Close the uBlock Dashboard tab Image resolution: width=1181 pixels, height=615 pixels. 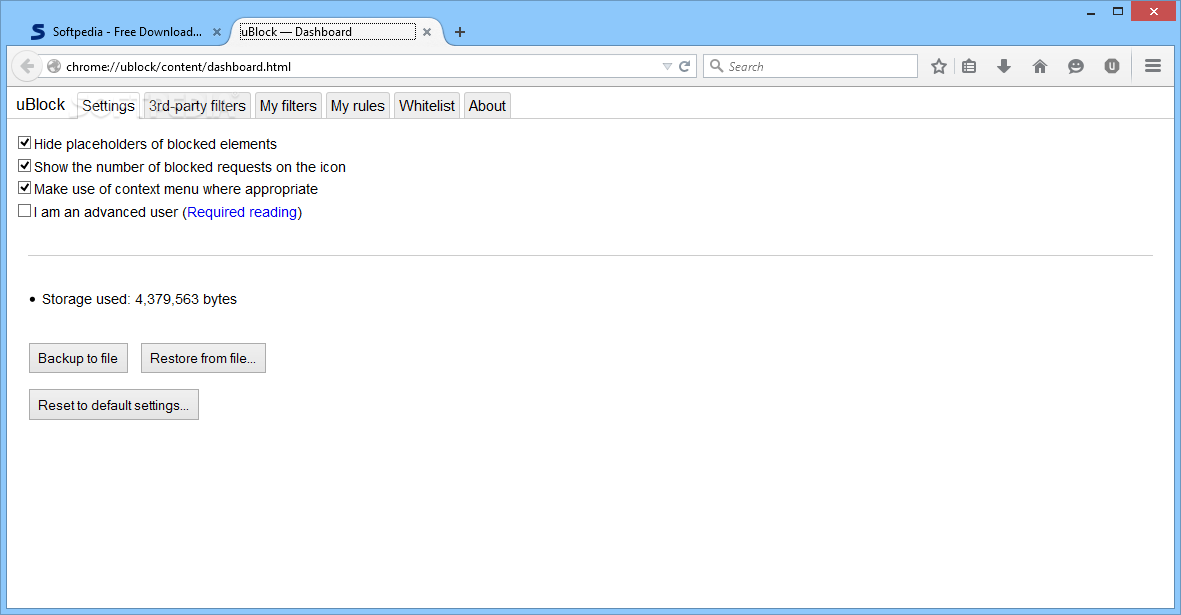427,32
